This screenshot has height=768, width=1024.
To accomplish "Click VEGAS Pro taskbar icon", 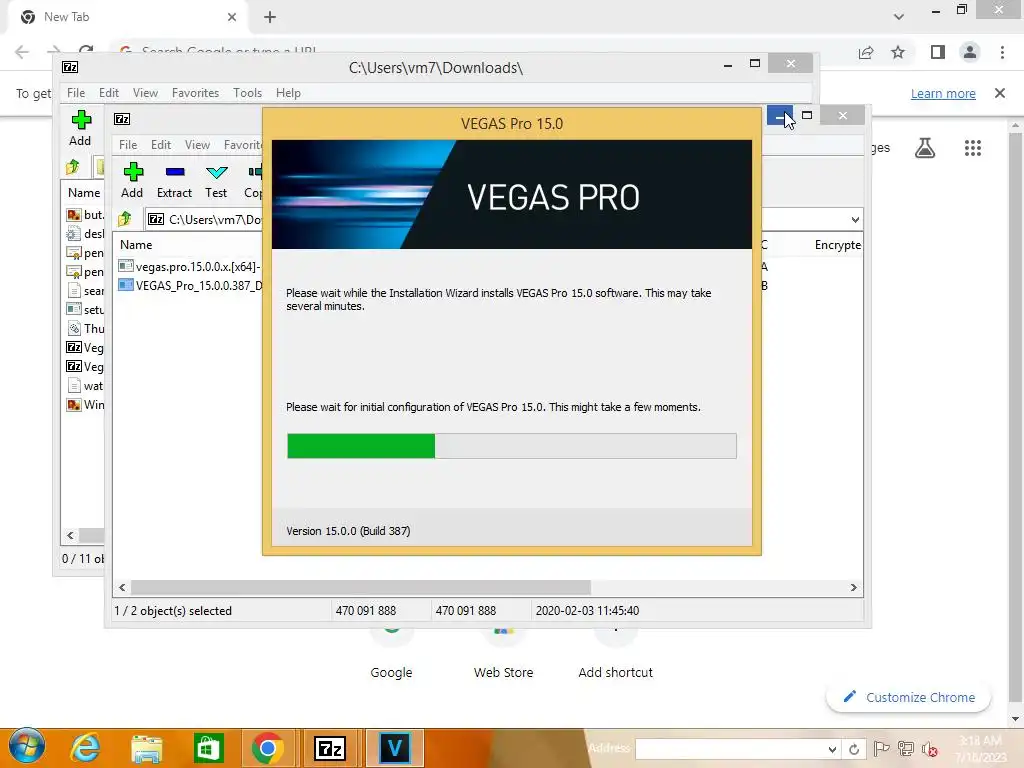I will [x=394, y=748].
